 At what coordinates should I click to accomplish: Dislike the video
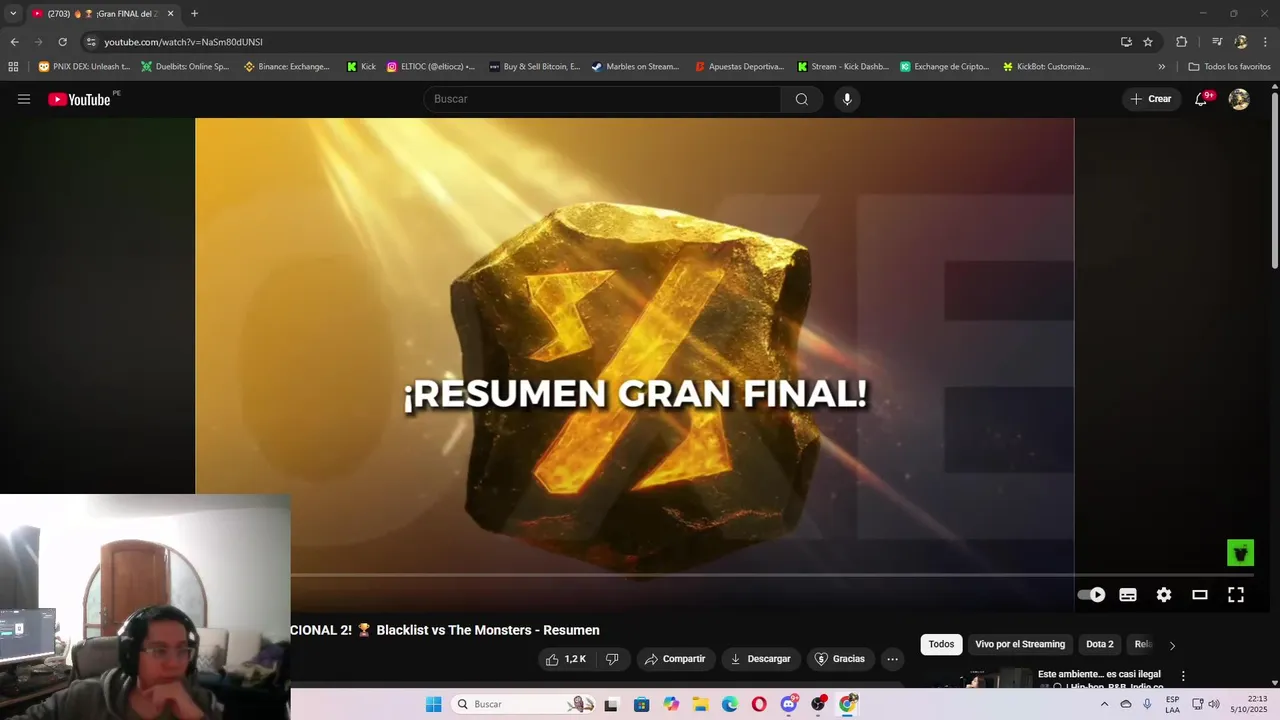tap(612, 659)
